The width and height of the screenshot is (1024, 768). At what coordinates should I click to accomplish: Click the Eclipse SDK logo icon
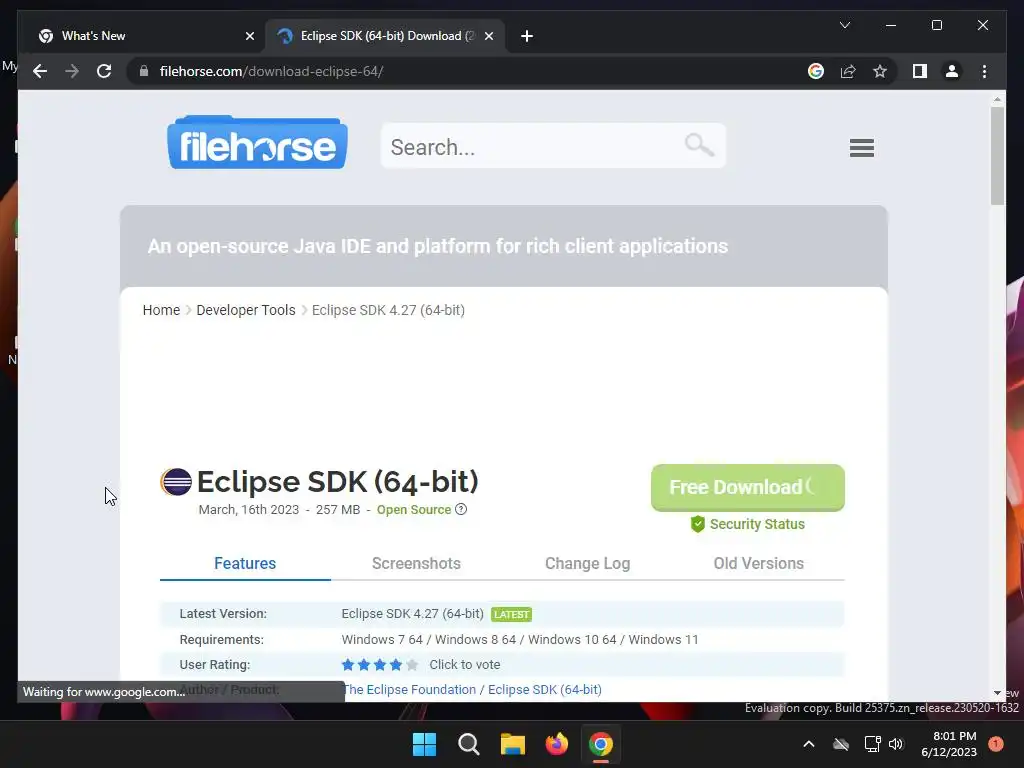click(x=176, y=482)
